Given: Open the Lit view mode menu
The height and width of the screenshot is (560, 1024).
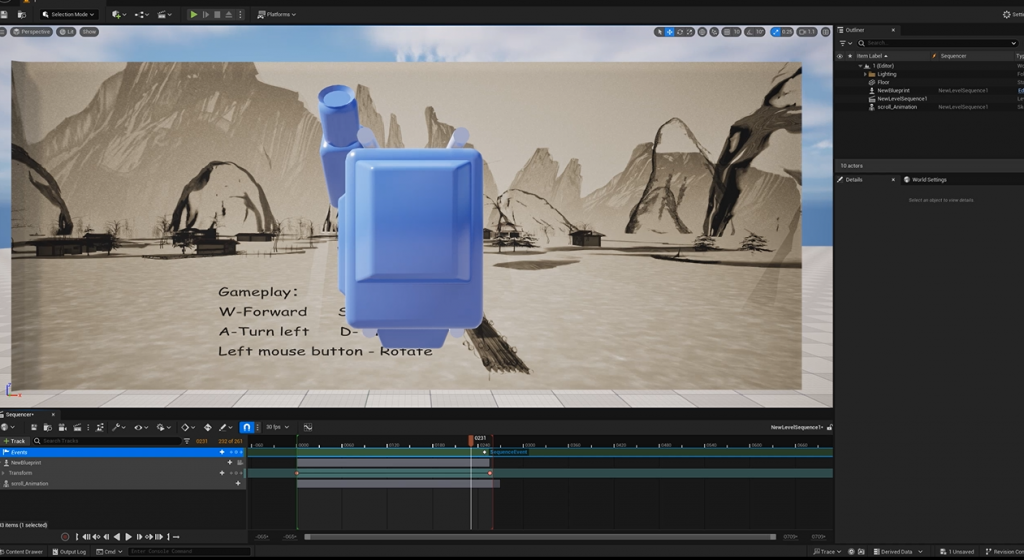Looking at the screenshot, I should tap(66, 31).
